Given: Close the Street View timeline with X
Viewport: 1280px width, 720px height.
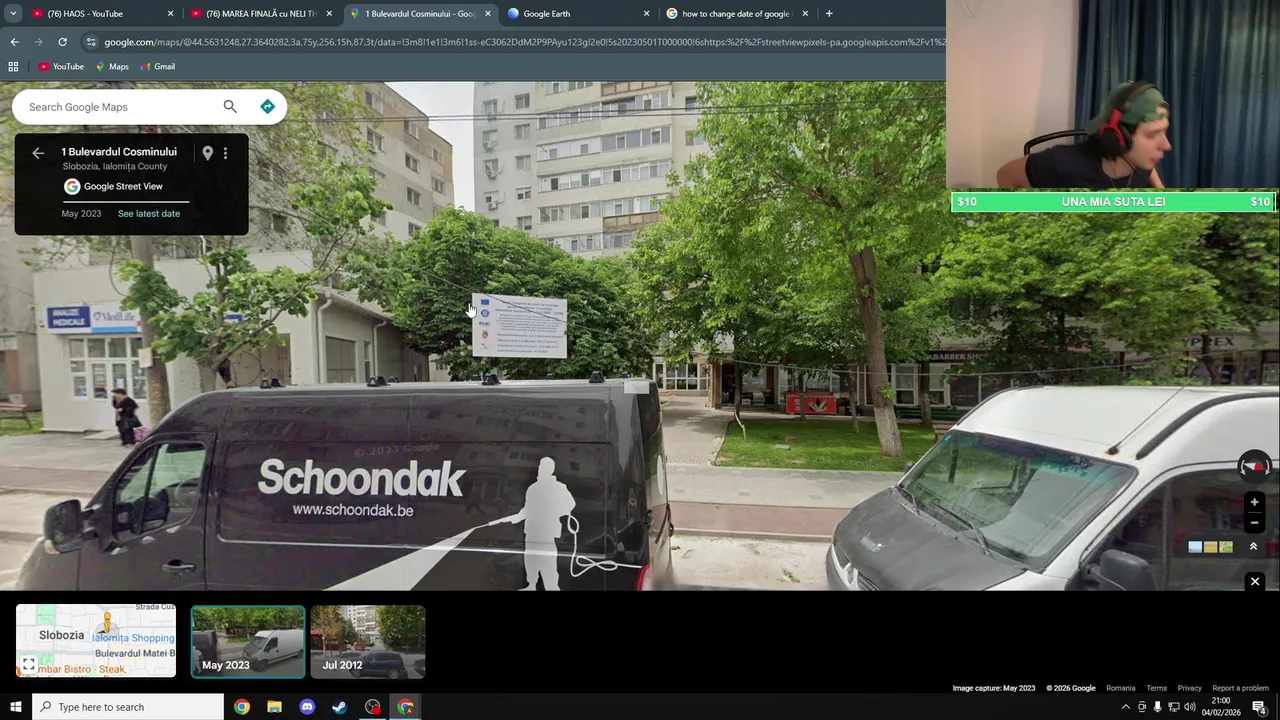Looking at the screenshot, I should point(1255,582).
